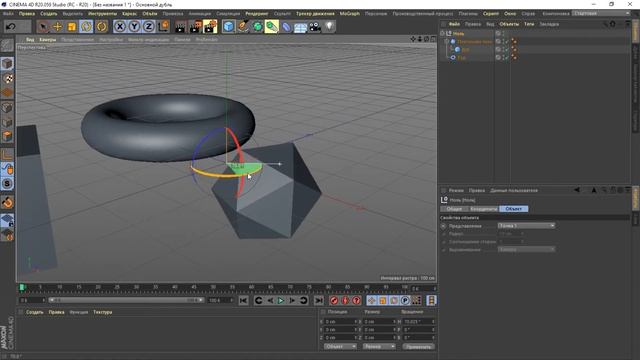This screenshot has height=360, width=640.
Task: Toggle the Y axis lock
Action: pyautogui.click(x=134, y=27)
